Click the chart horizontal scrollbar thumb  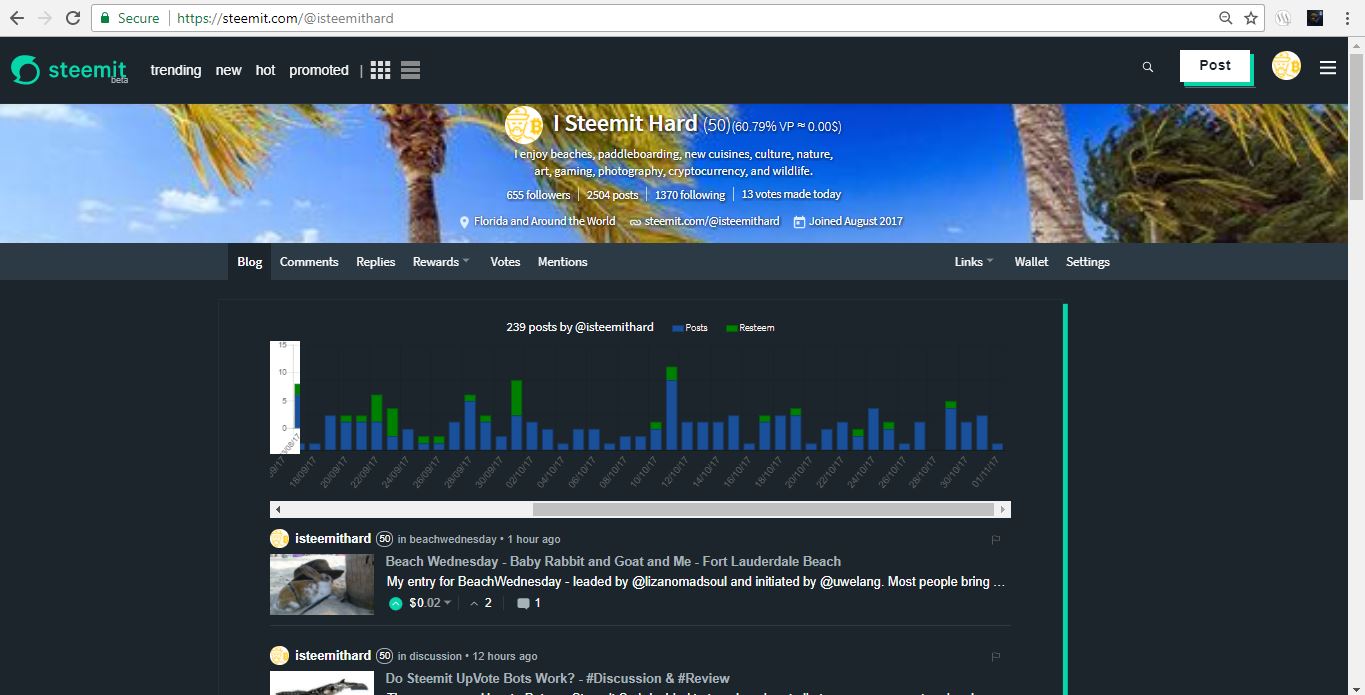tap(763, 509)
